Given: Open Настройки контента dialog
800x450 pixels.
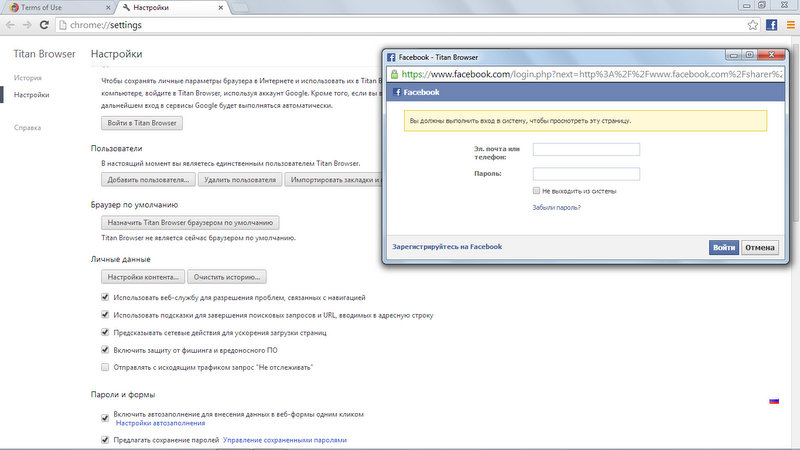Looking at the screenshot, I should coord(143,277).
